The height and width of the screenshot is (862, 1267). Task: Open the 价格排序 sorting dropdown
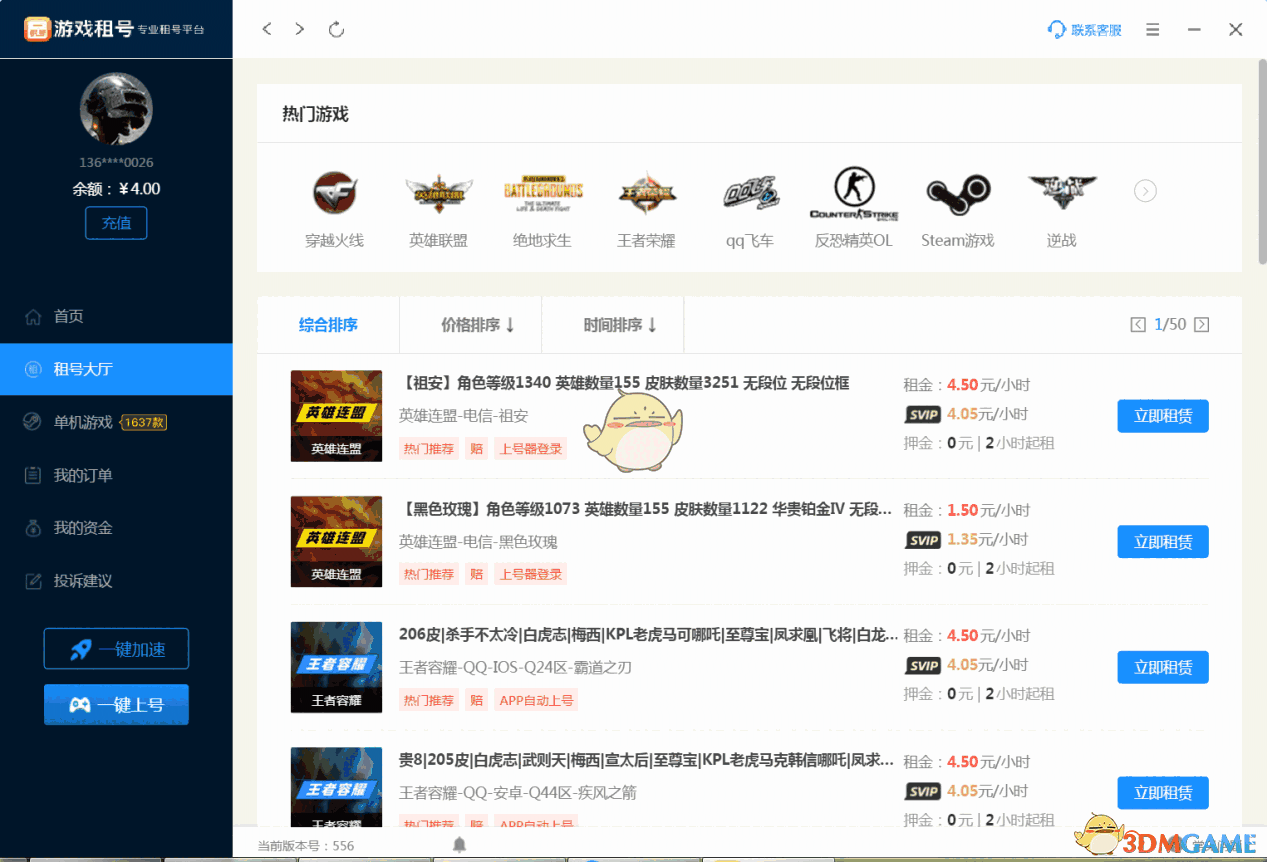(x=470, y=324)
